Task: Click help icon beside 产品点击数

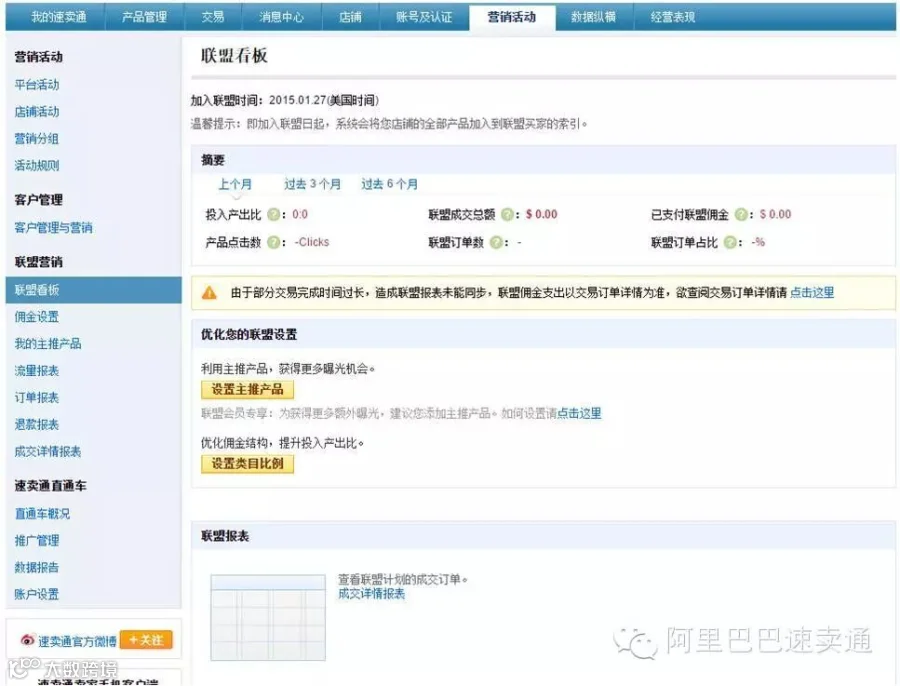Action: [274, 242]
